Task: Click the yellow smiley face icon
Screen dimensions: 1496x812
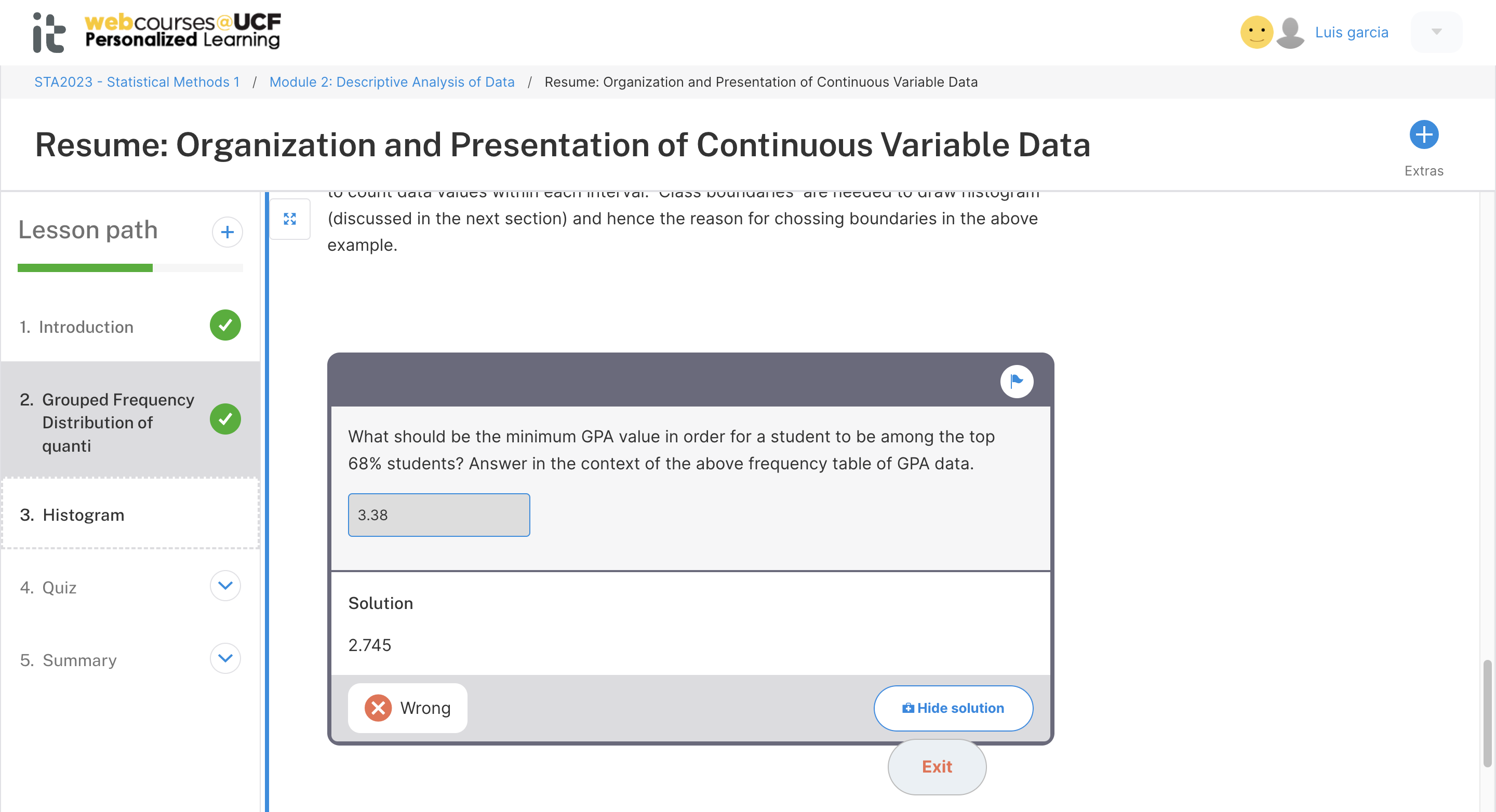Action: coord(1256,32)
